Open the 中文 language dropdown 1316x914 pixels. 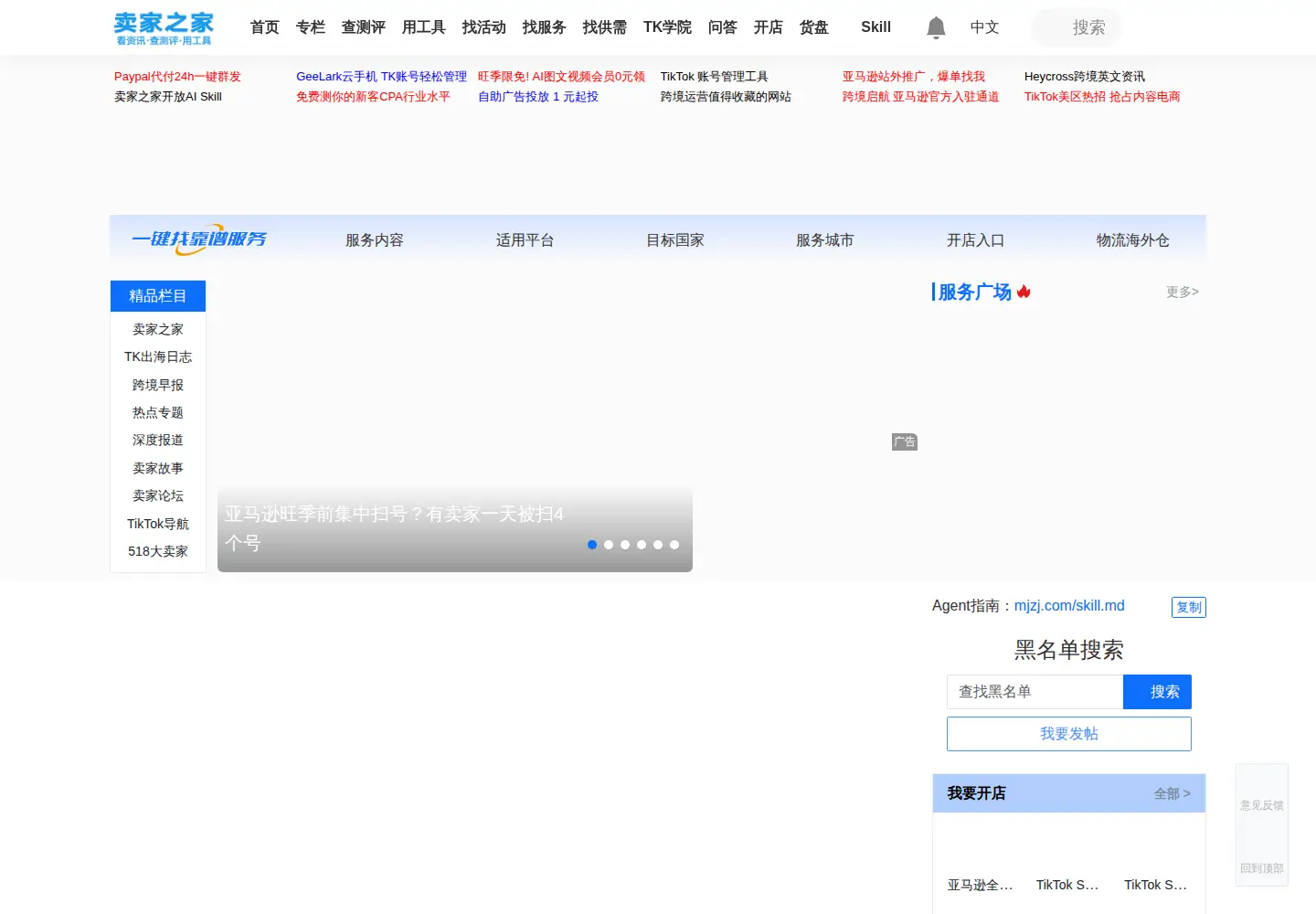[x=984, y=27]
